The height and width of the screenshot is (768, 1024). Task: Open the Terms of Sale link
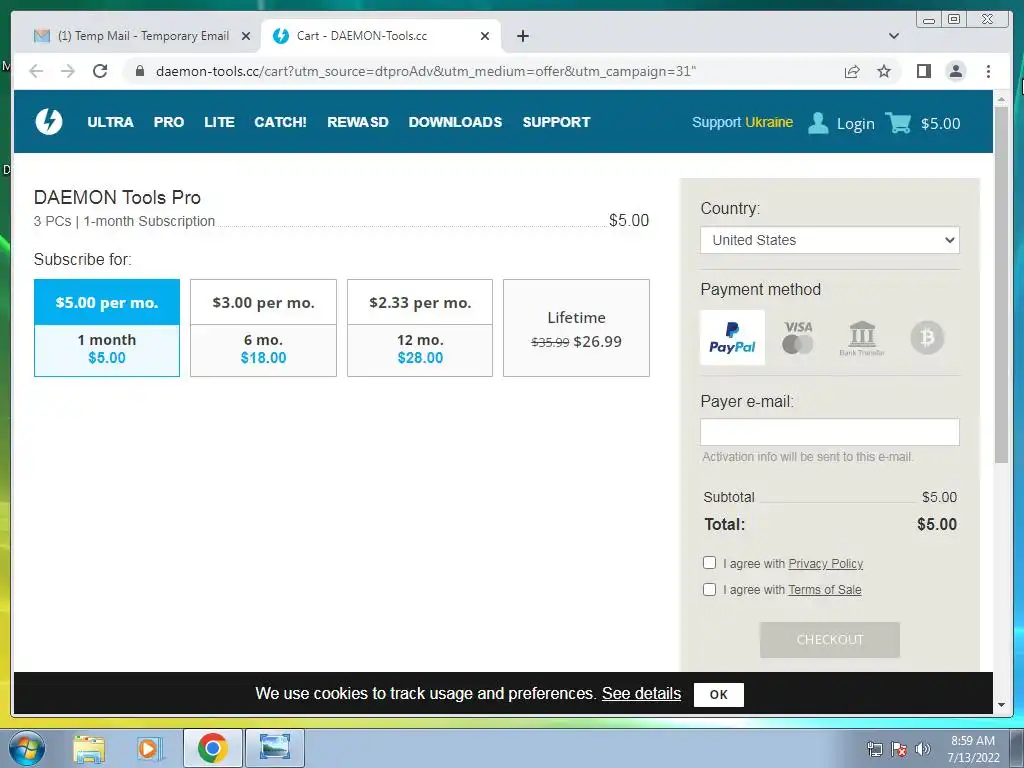pyautogui.click(x=825, y=590)
